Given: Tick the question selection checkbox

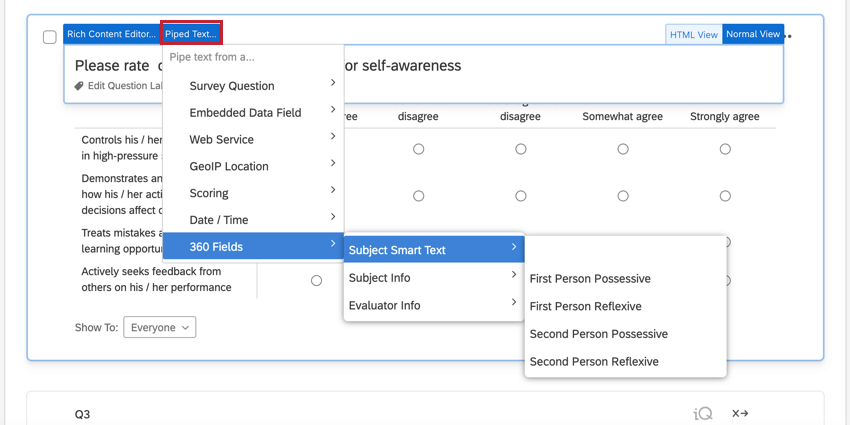Looking at the screenshot, I should pos(49,37).
